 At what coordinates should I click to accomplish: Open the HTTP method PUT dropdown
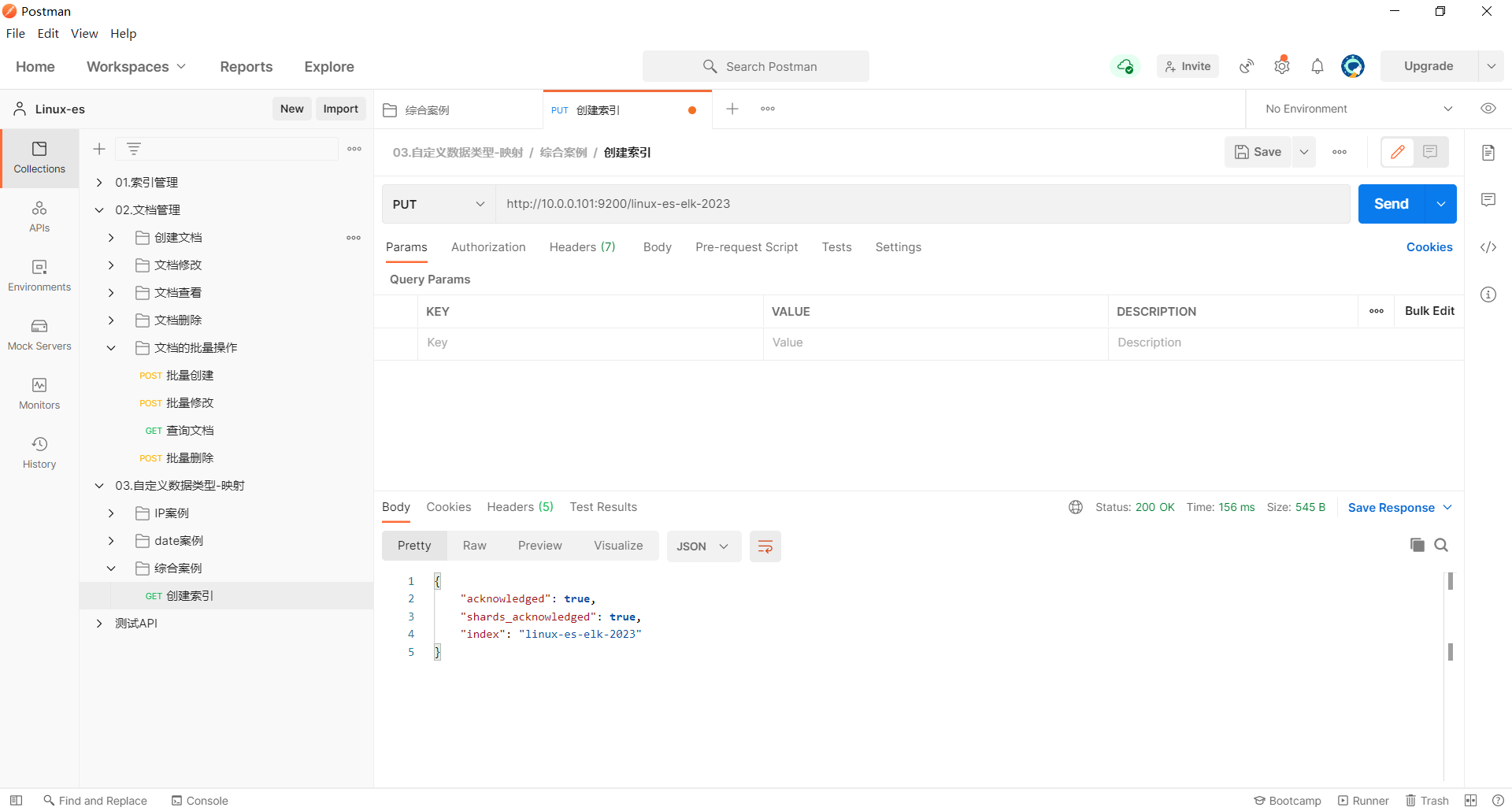[x=439, y=204]
